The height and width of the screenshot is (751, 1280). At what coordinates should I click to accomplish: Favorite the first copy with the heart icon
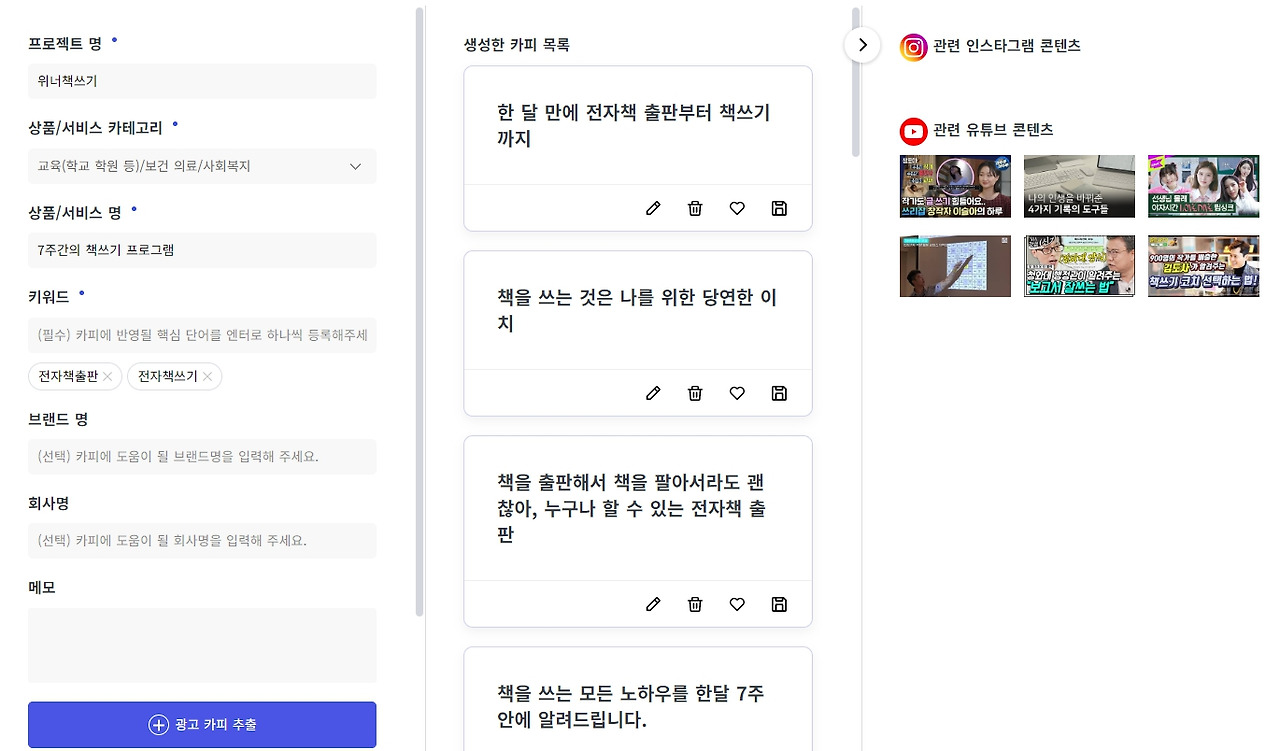coord(737,208)
